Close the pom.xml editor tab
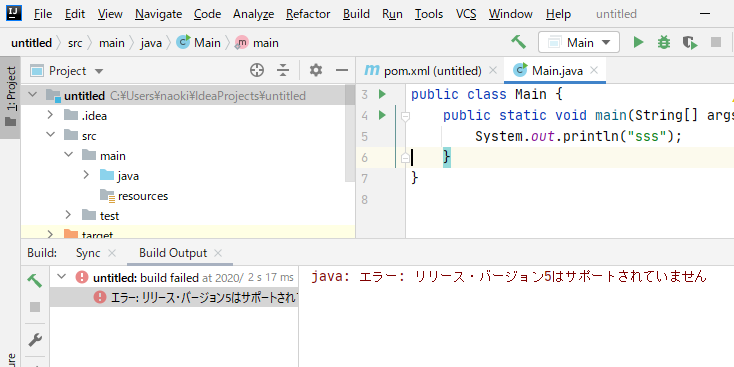Image resolution: width=734 pixels, height=367 pixels. [492, 71]
